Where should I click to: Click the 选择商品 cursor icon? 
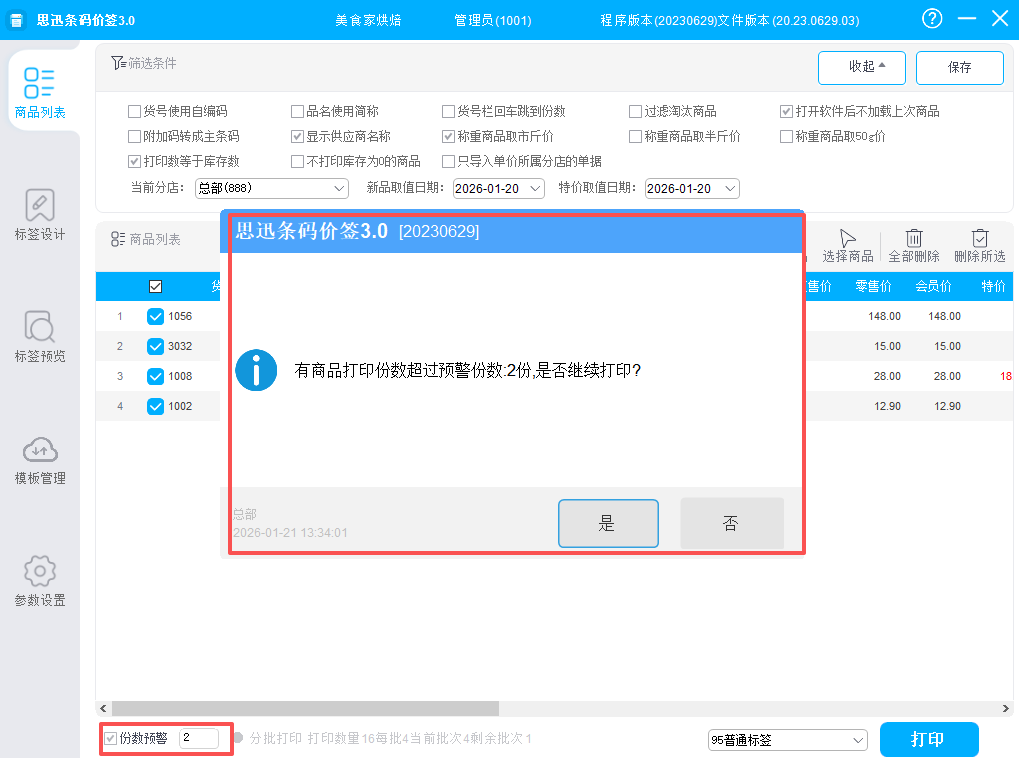[847, 238]
